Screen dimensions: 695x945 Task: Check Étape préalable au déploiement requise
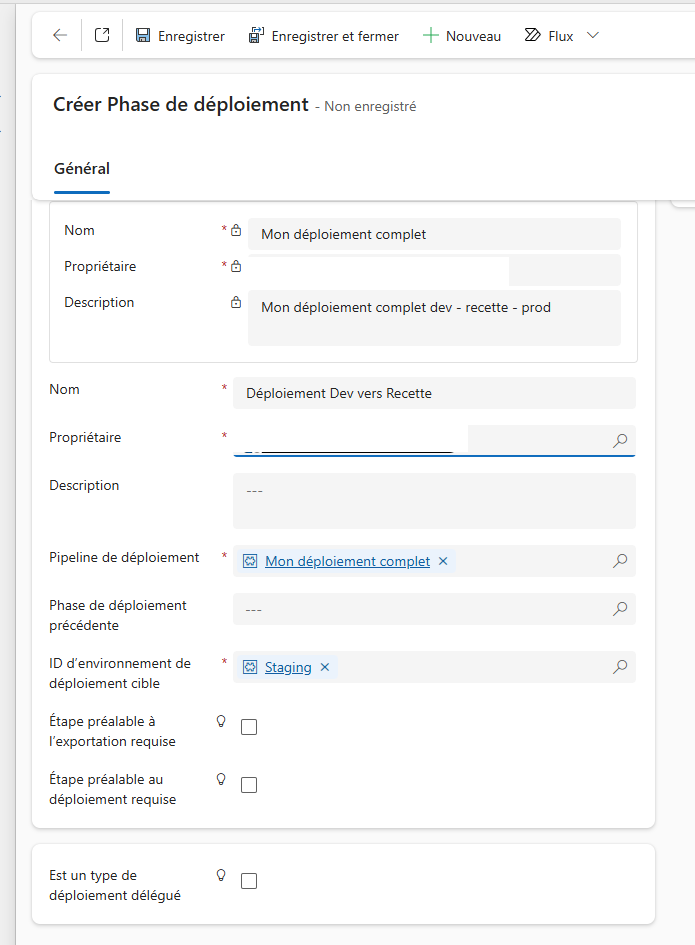pos(249,785)
